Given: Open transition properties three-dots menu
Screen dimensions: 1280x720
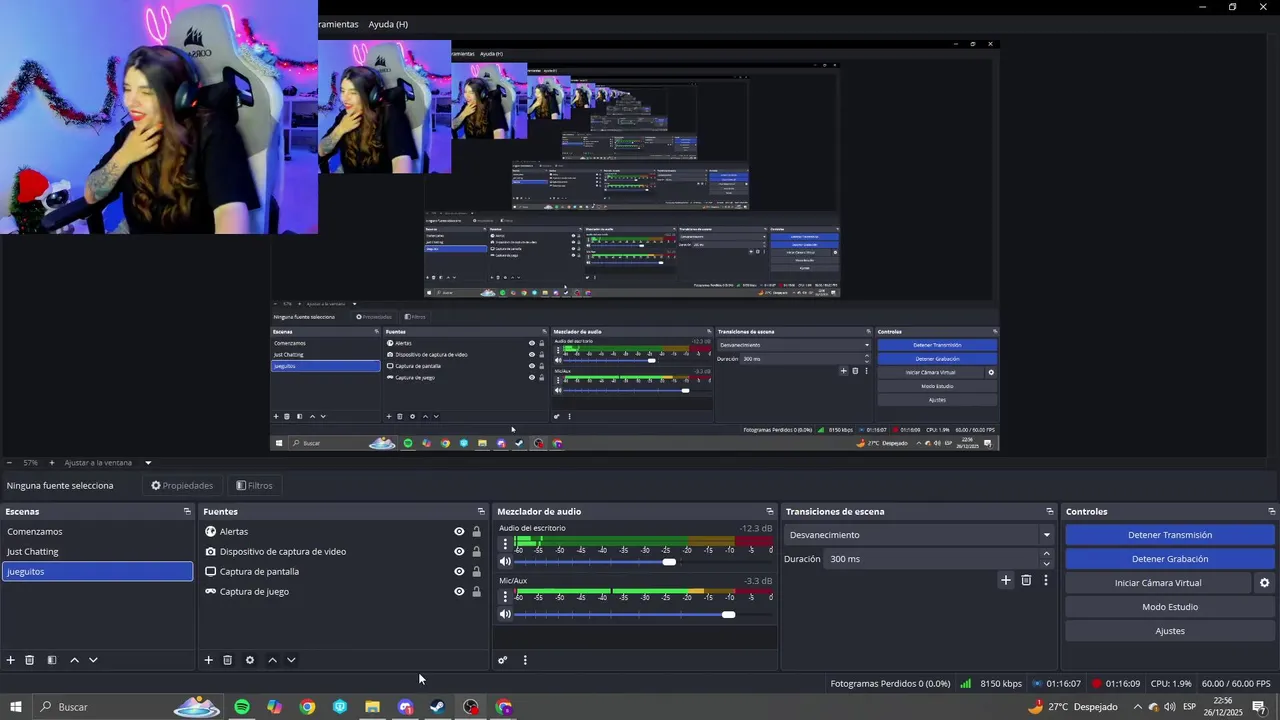Looking at the screenshot, I should 1046,580.
